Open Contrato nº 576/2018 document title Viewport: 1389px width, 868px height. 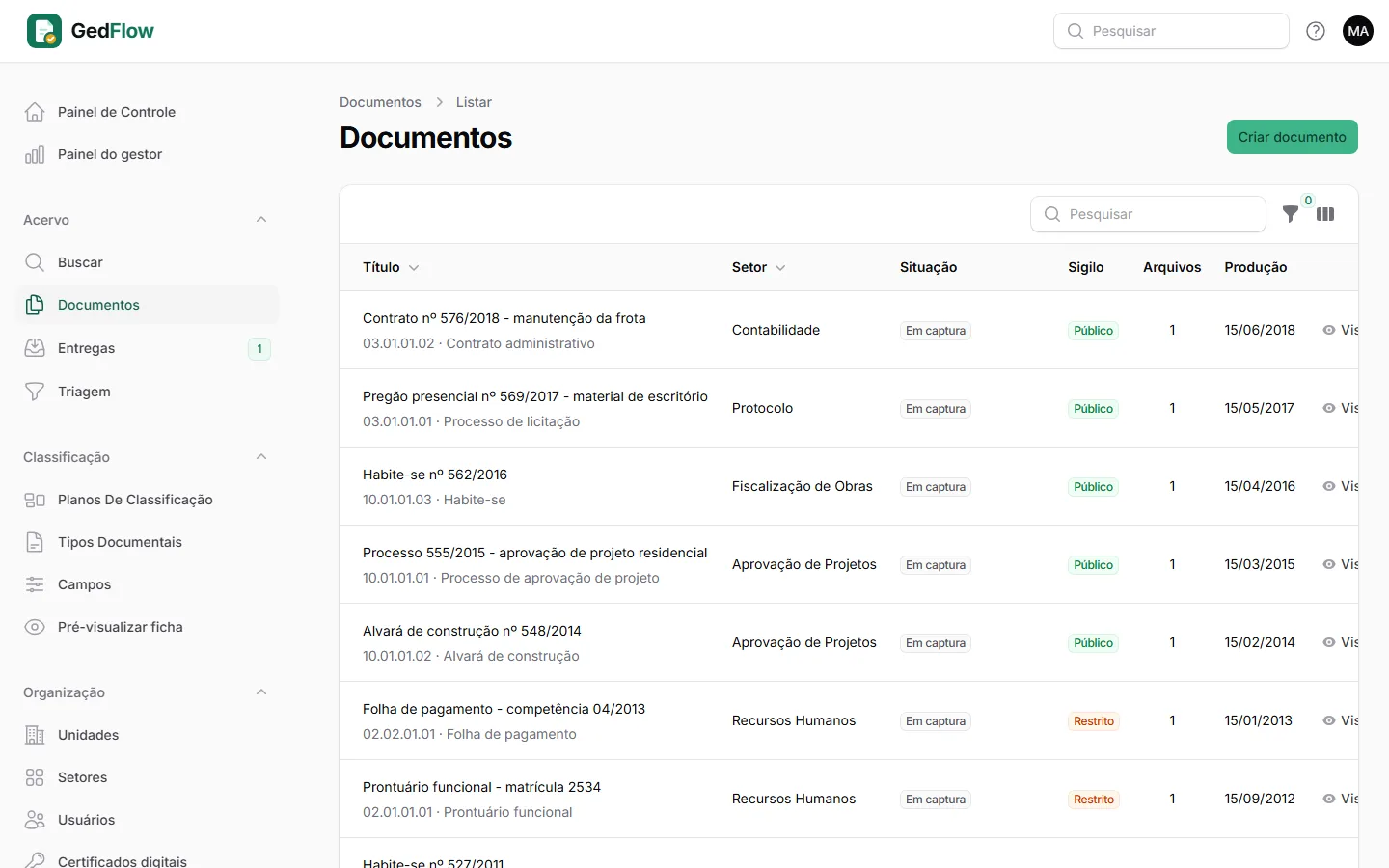[x=504, y=318]
